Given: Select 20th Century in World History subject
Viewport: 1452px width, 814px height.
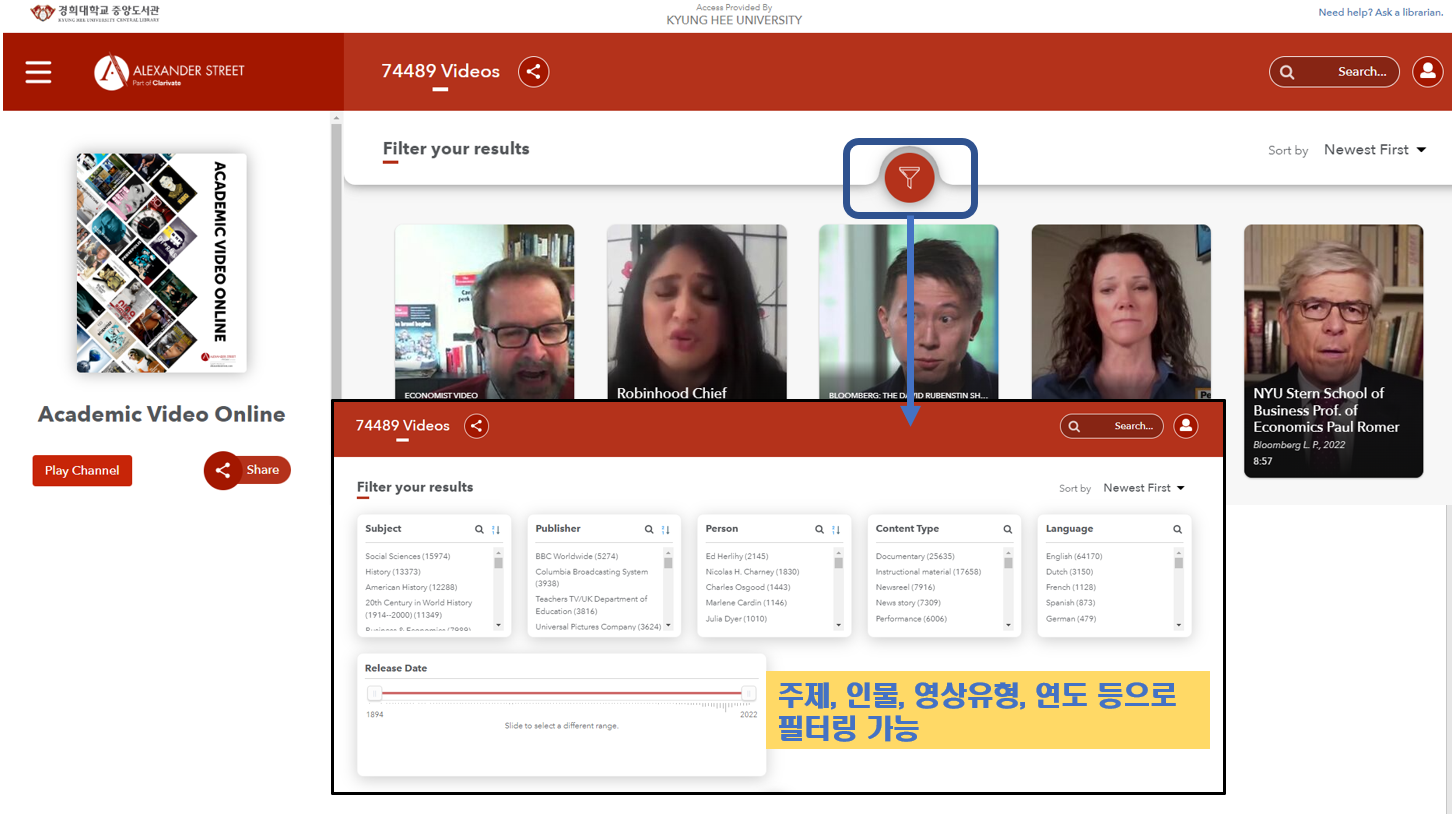Looking at the screenshot, I should [418, 609].
